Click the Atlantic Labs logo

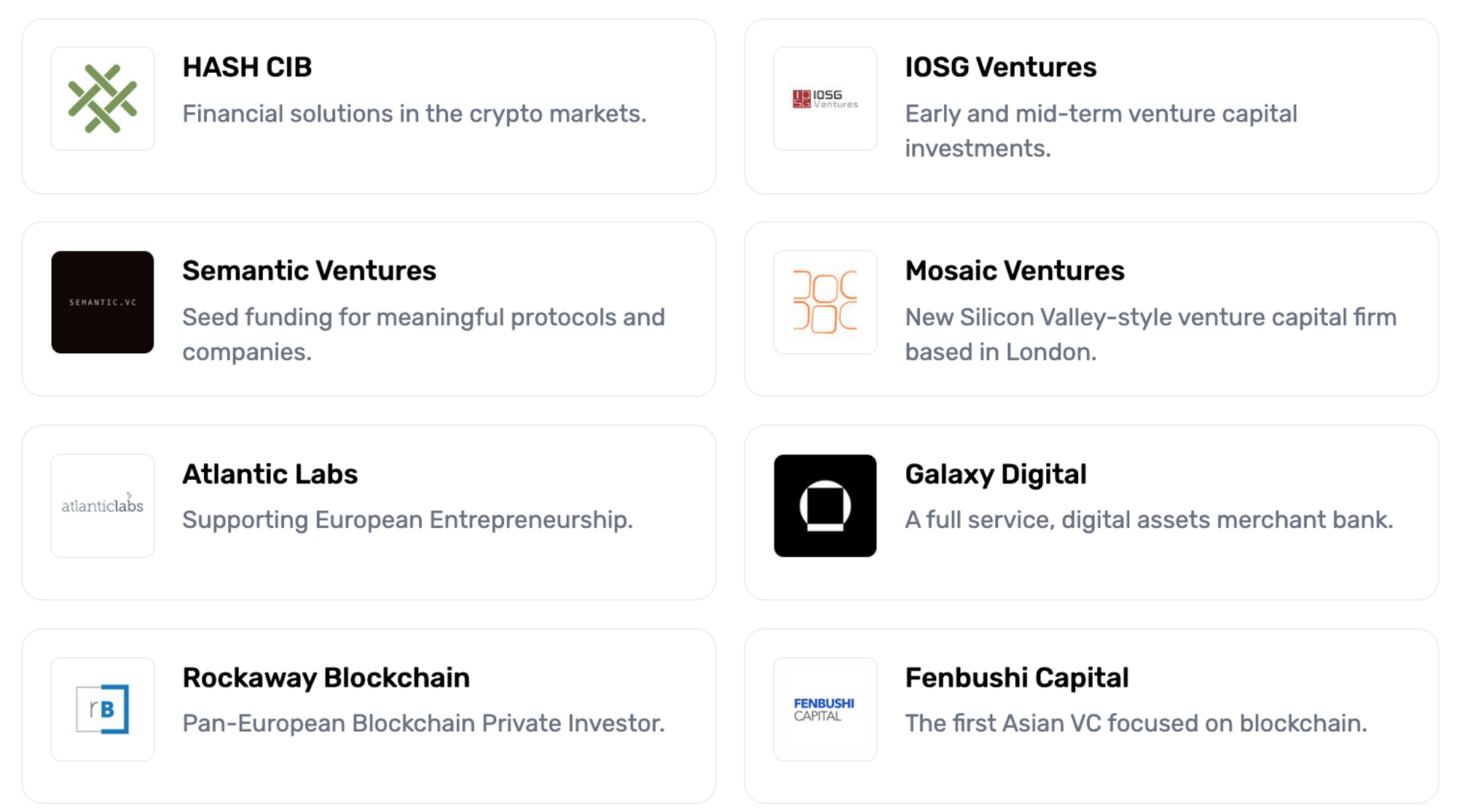(102, 505)
